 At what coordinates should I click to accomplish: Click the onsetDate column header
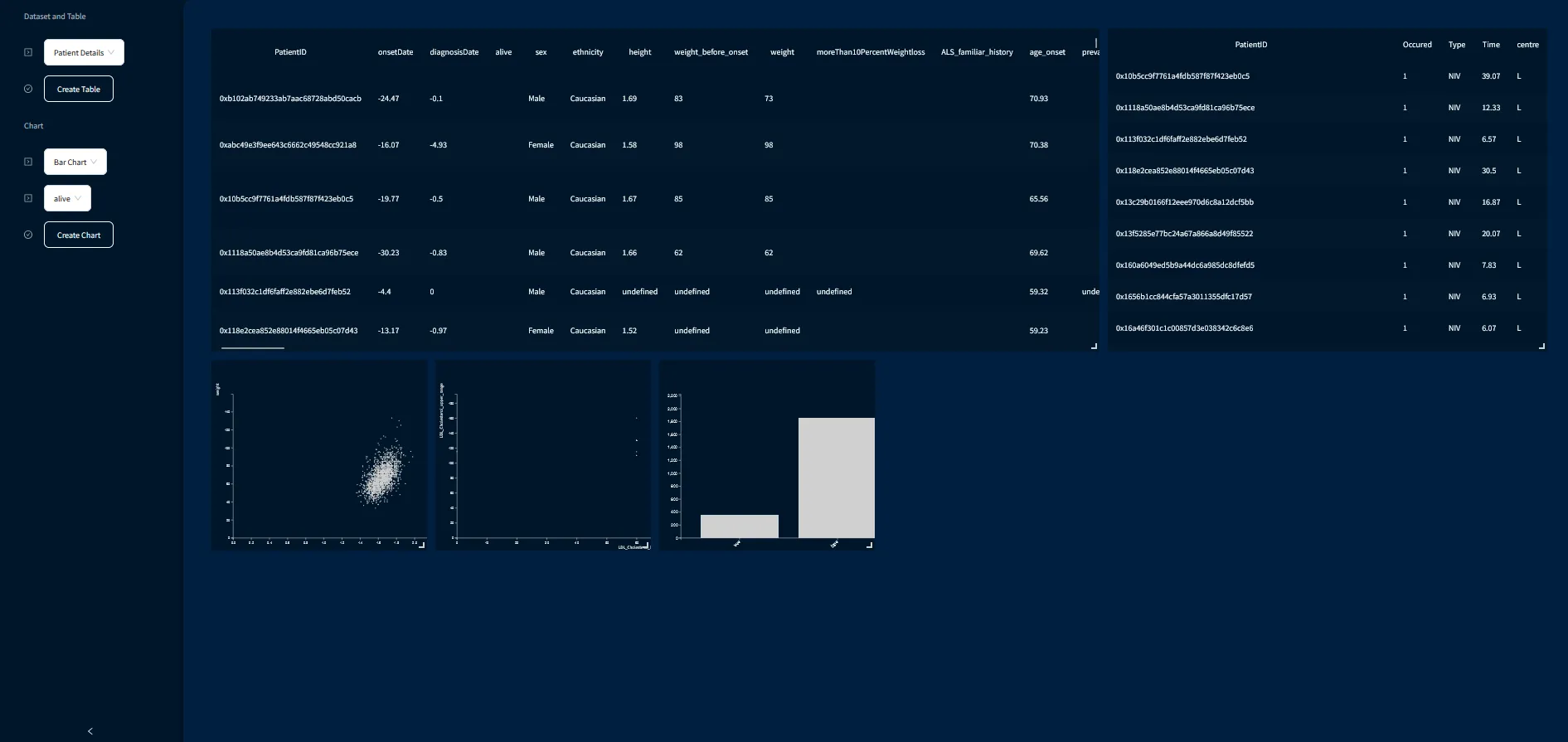click(x=396, y=52)
